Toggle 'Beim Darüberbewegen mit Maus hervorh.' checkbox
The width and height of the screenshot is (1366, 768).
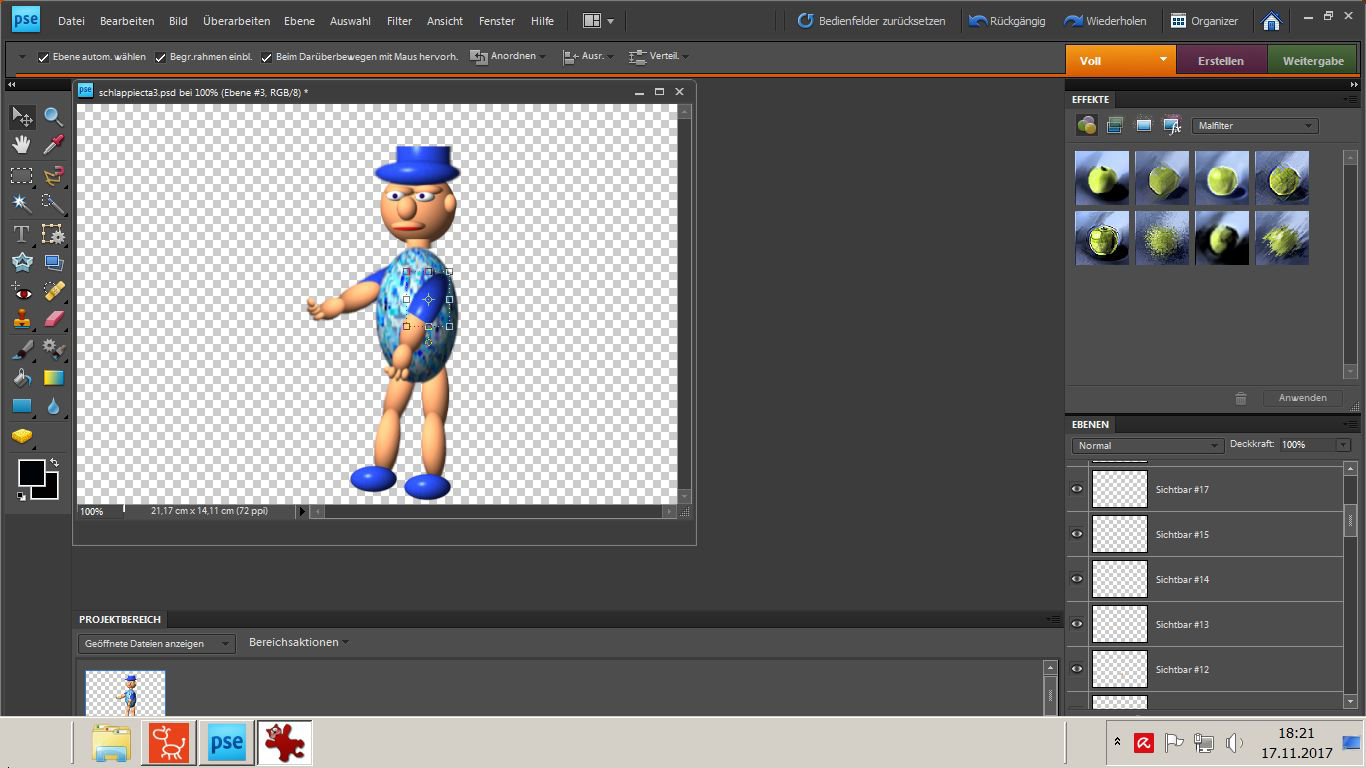click(x=267, y=57)
